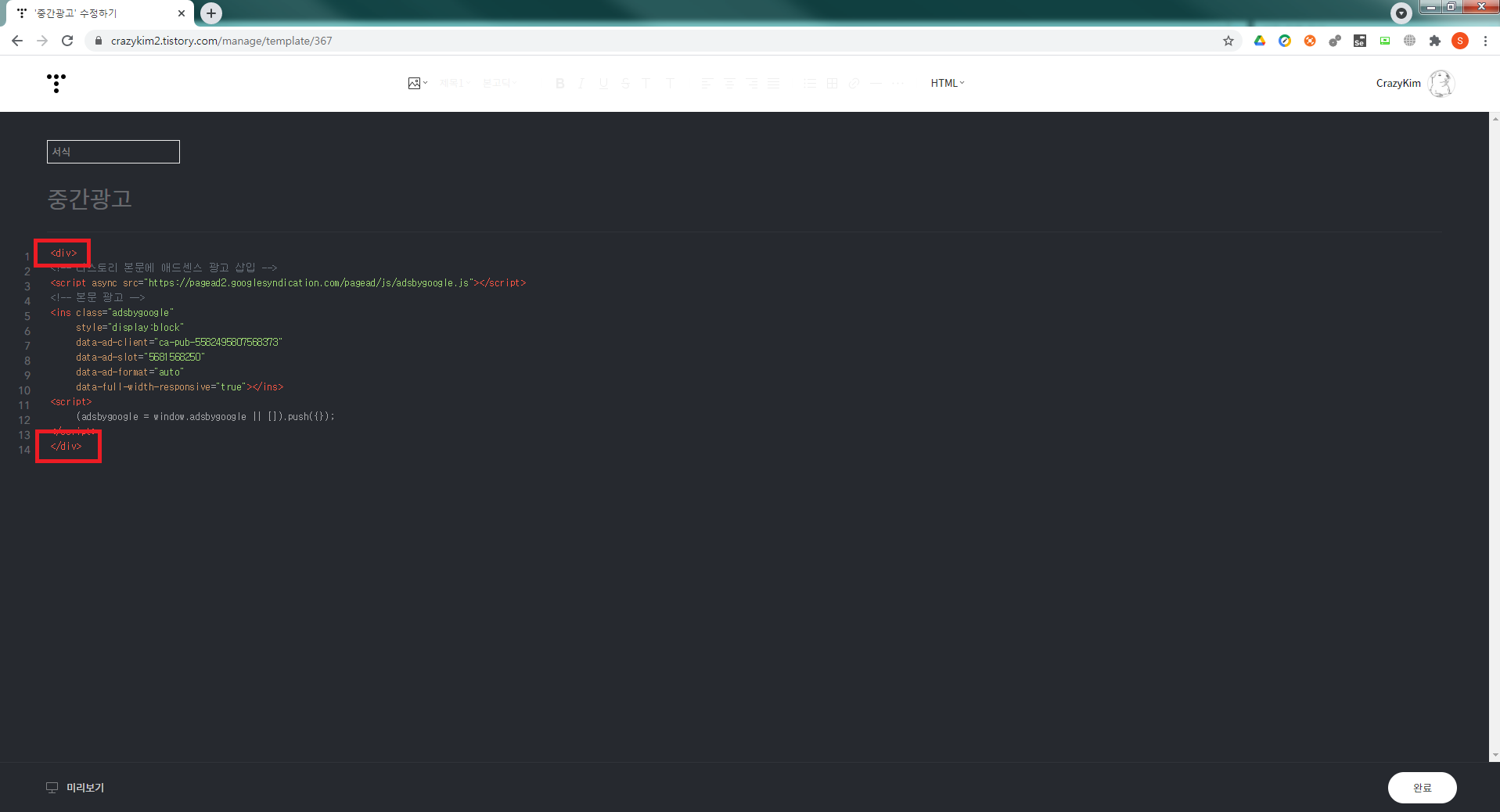Image resolution: width=1500 pixels, height=812 pixels.
Task: Toggle bold formatting
Action: tap(560, 83)
